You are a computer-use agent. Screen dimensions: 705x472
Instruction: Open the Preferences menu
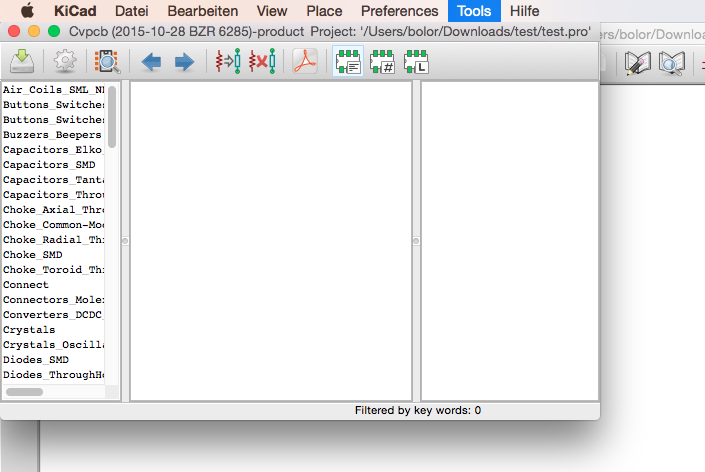tap(399, 11)
